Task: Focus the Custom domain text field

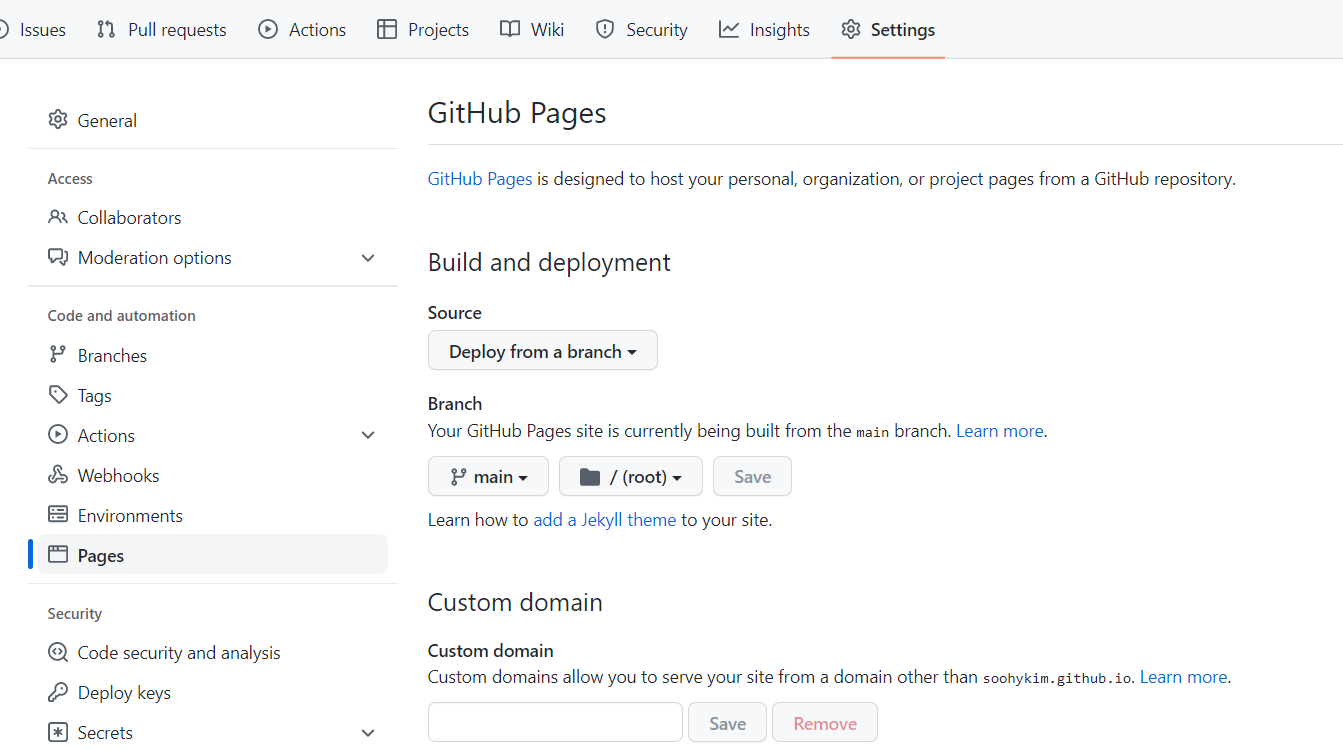Action: (x=555, y=722)
